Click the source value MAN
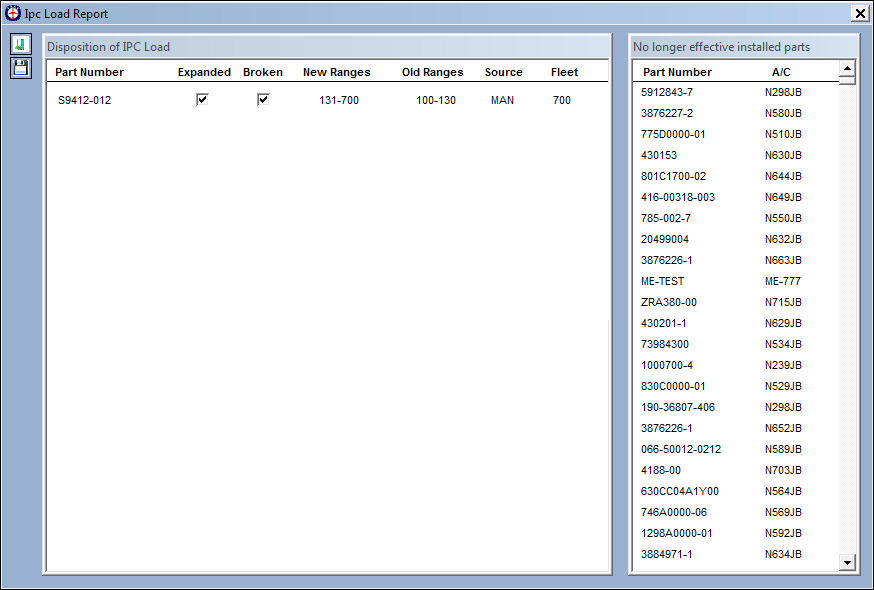The height and width of the screenshot is (590, 874). (502, 100)
